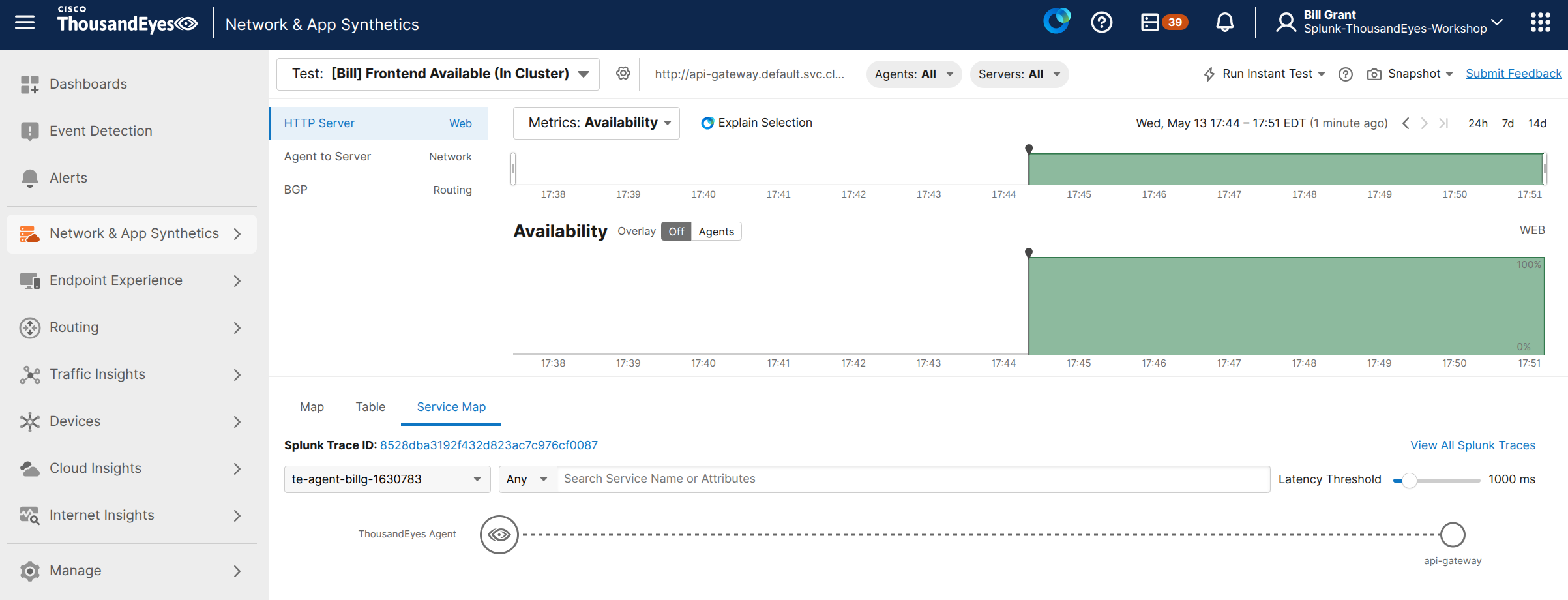
Task: Select the HTTP Server Web layer
Action: 378,123
